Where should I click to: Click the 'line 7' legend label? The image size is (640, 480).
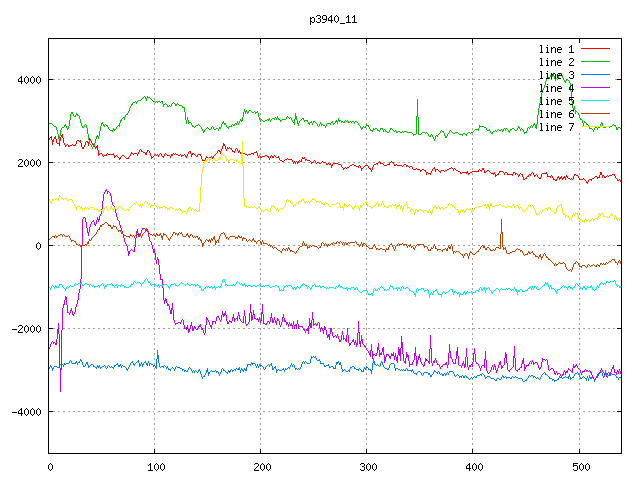pyautogui.click(x=557, y=127)
